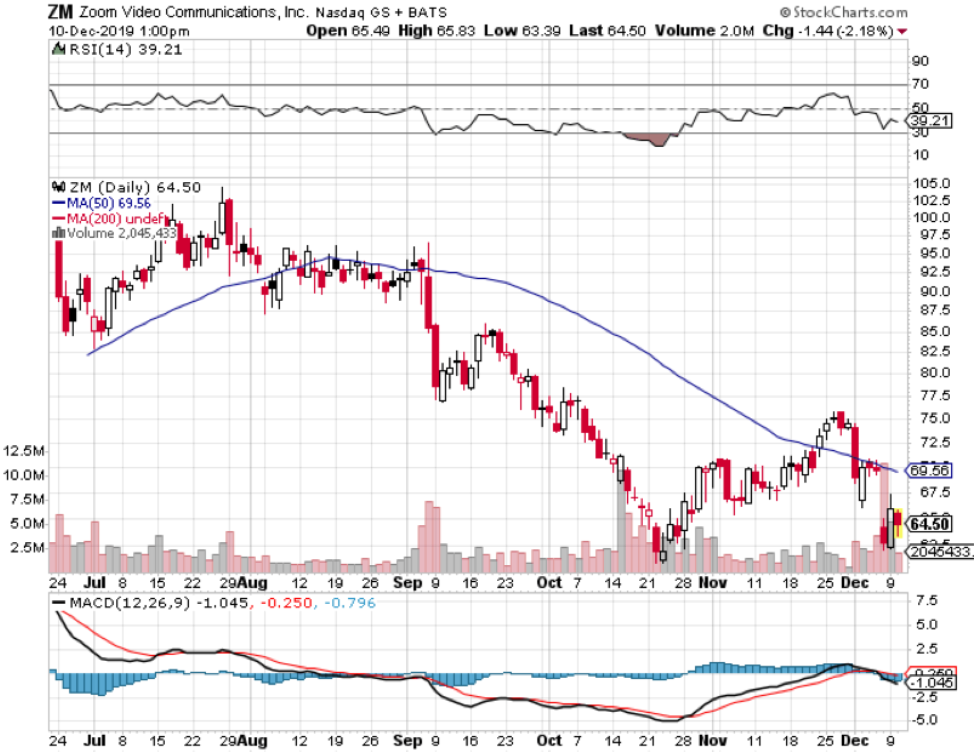Click the shaded oversold area on RSI
The height and width of the screenshot is (752, 974).
(651, 139)
